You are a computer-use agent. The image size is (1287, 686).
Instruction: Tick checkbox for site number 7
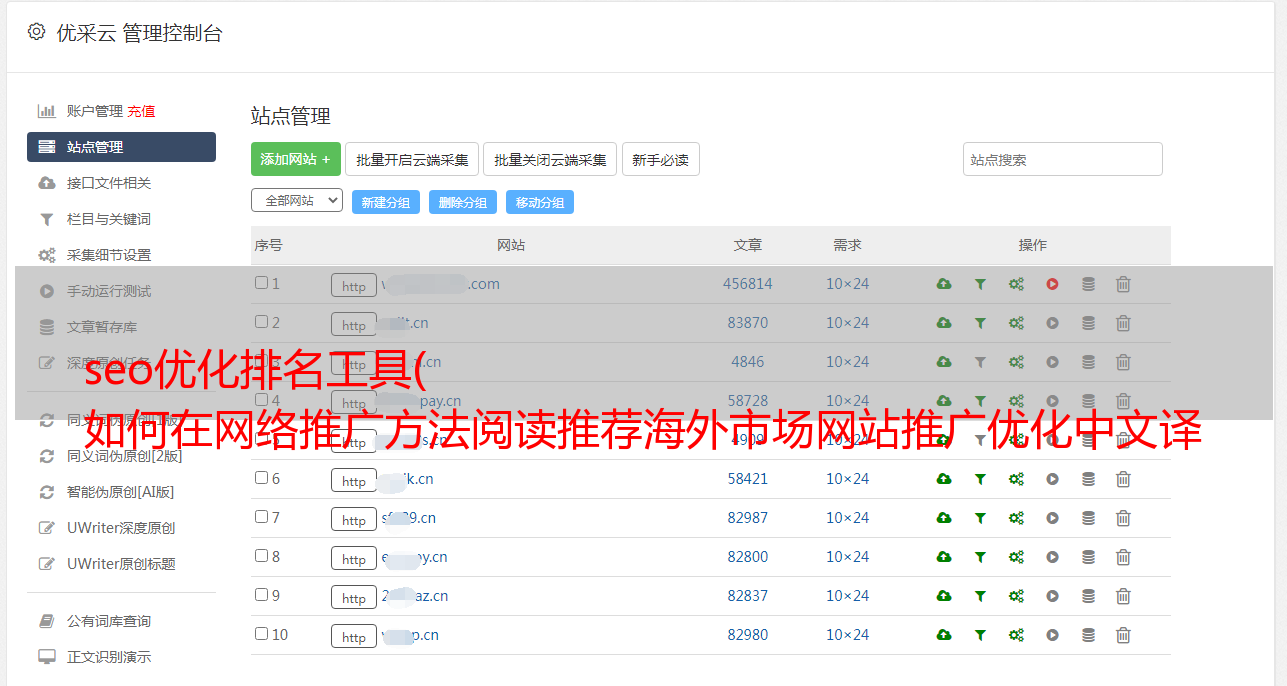(261, 517)
